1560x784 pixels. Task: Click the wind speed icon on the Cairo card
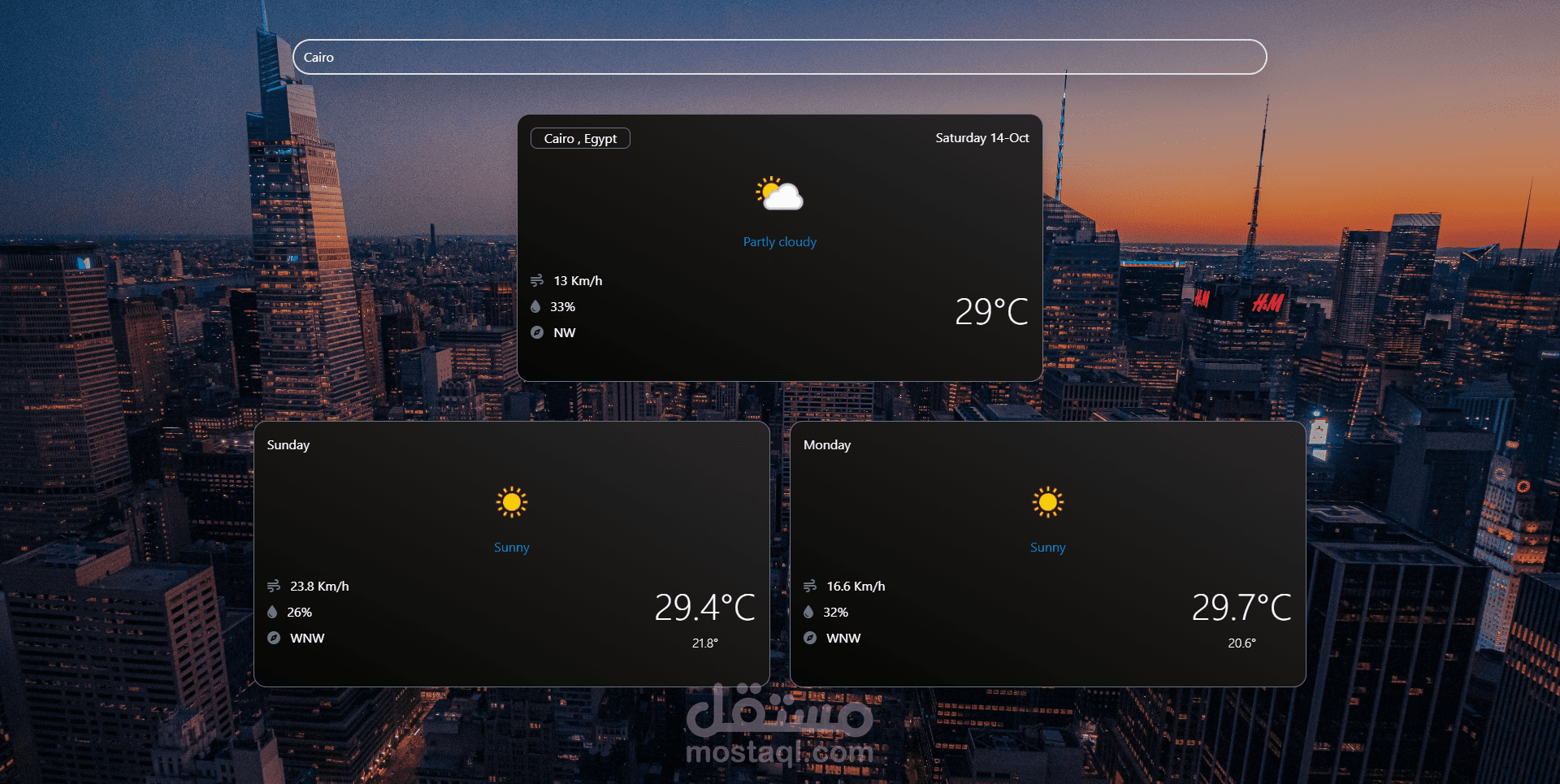tap(537, 280)
